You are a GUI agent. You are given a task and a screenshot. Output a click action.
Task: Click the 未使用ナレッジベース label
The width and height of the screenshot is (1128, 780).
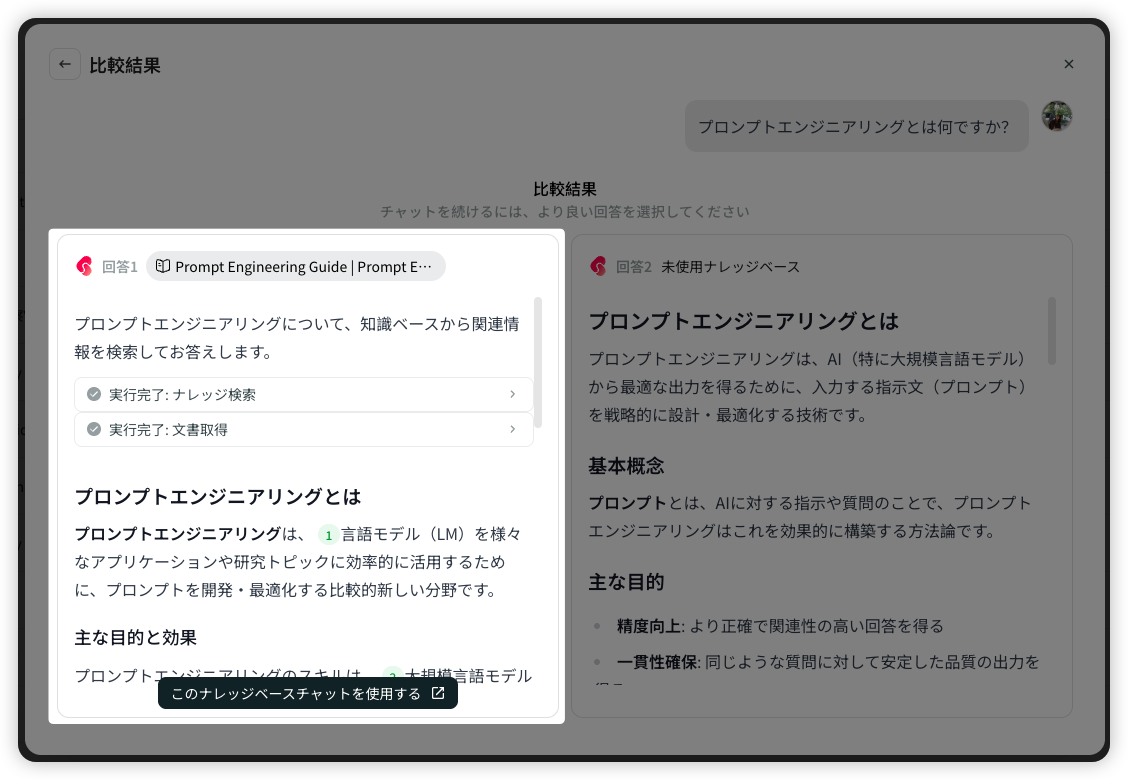730,267
